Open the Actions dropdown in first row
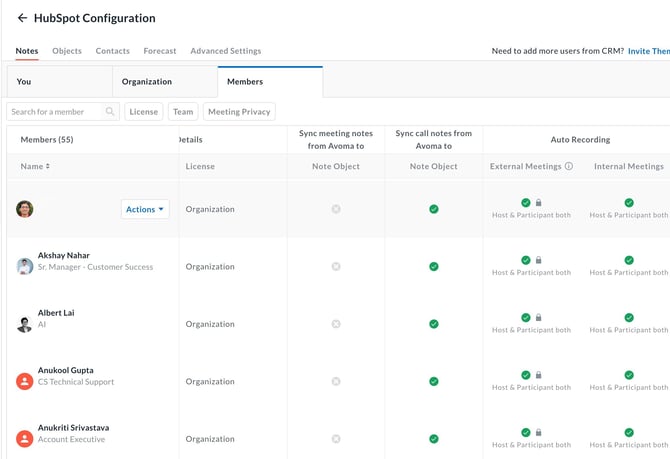Viewport: 670px width, 459px height. point(145,209)
